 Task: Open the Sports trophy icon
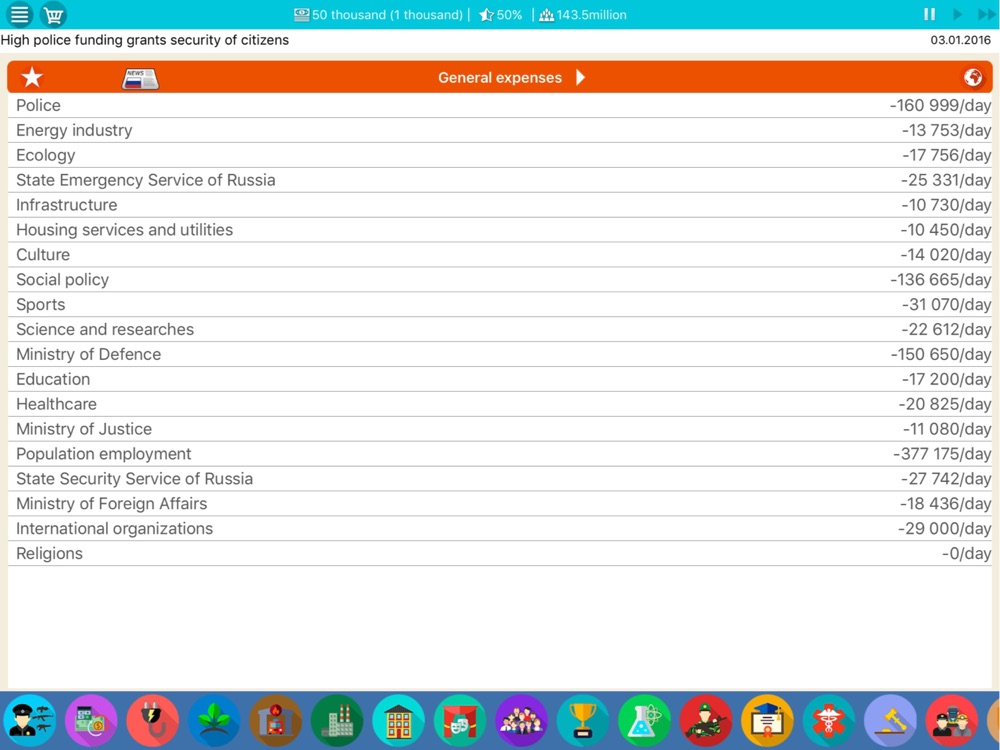(583, 721)
